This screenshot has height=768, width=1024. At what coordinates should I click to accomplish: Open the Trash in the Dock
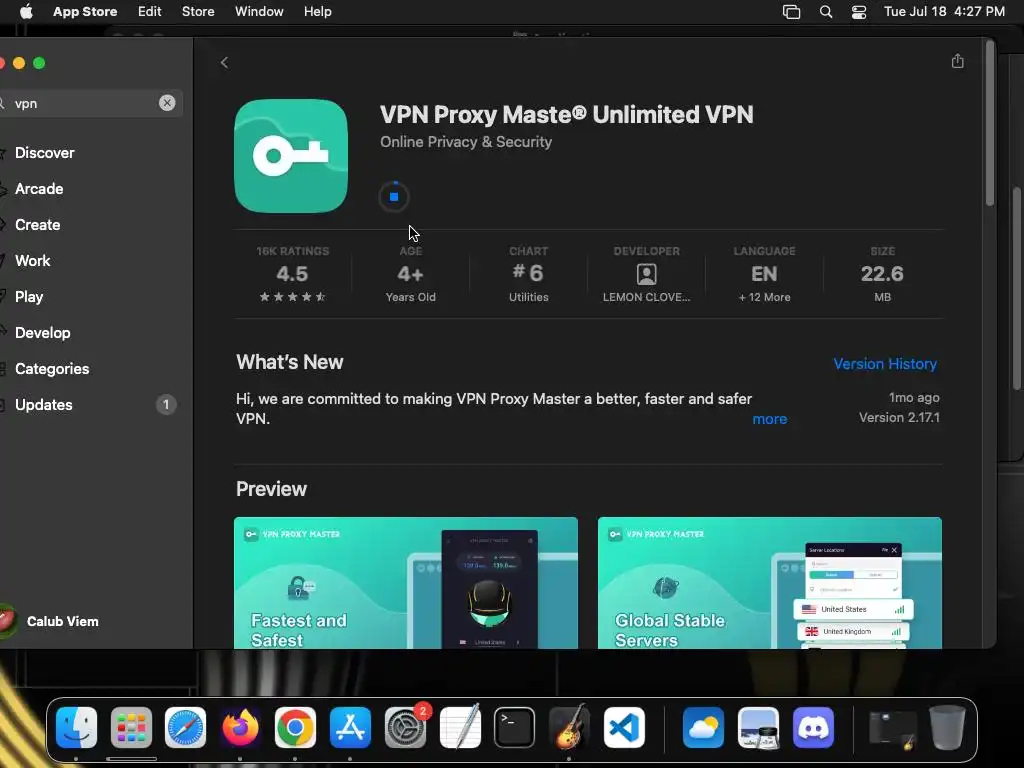click(948, 727)
